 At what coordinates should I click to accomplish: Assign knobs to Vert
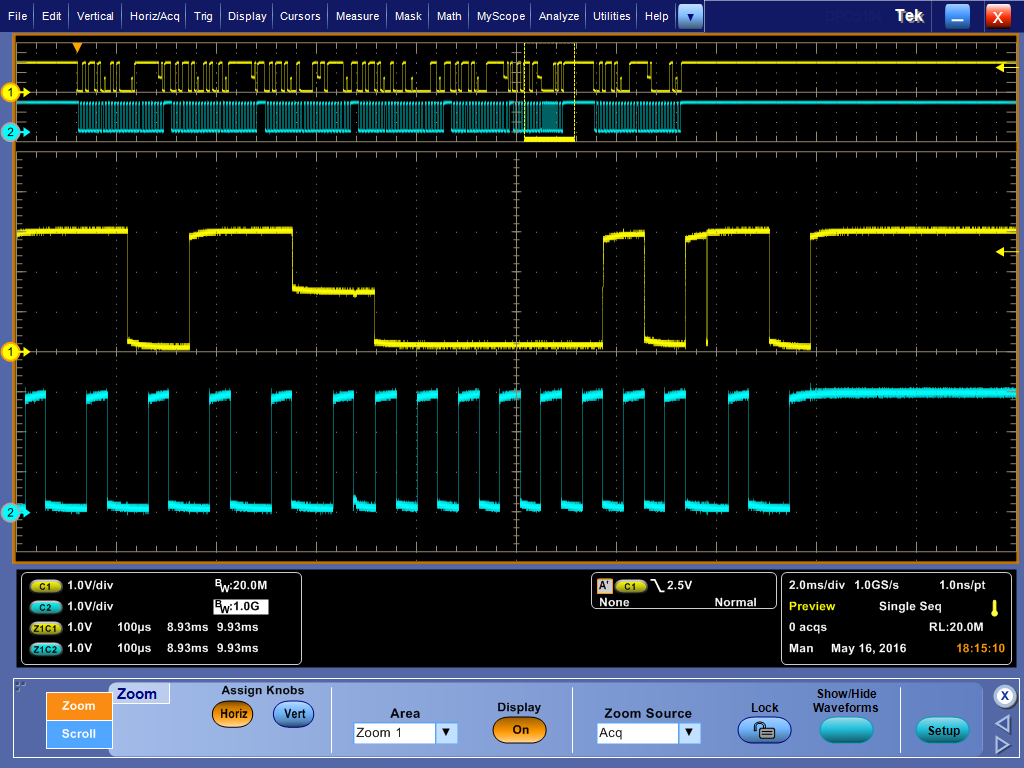tap(294, 714)
